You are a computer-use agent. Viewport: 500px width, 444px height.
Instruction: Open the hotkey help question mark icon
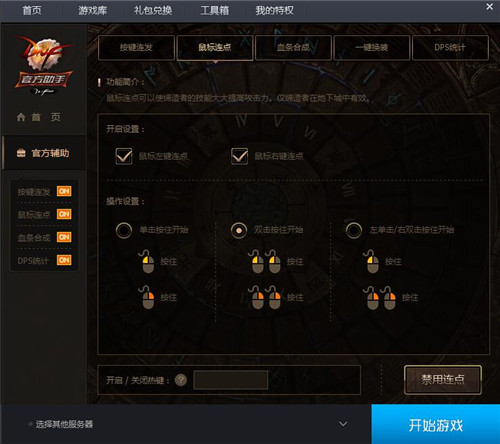[x=181, y=380]
